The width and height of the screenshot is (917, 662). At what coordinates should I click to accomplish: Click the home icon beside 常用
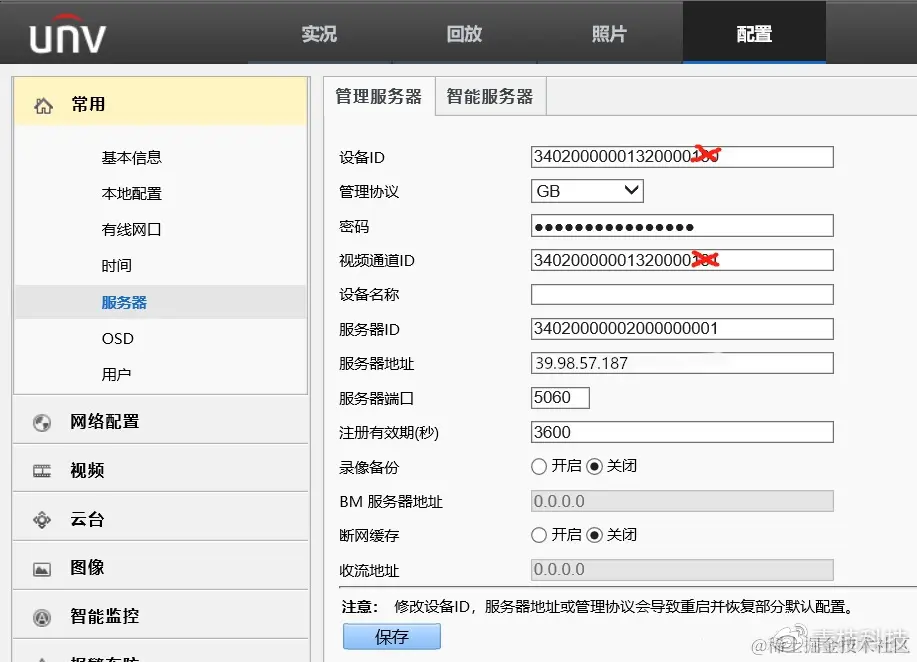(41, 103)
